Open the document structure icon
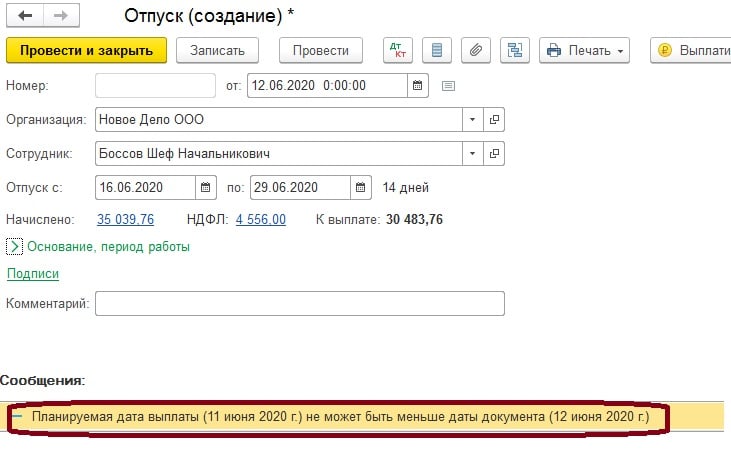The width and height of the screenshot is (731, 469). click(515, 50)
